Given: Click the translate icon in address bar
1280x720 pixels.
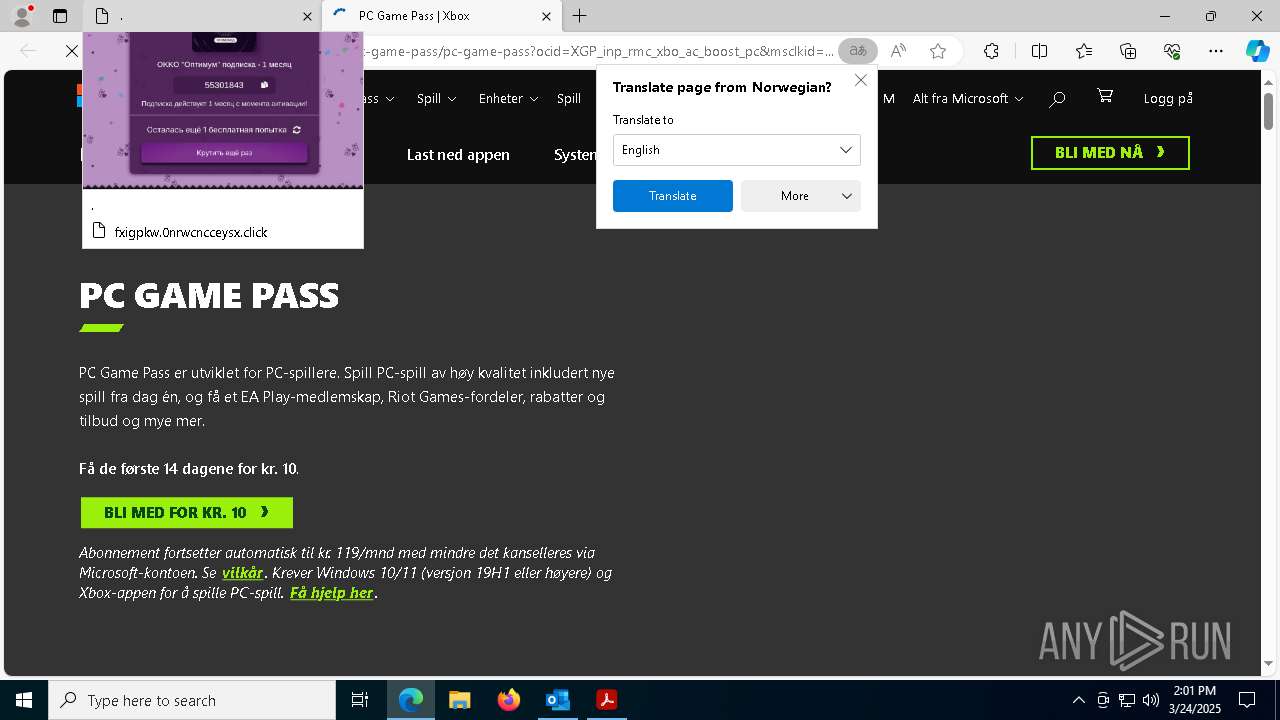Looking at the screenshot, I should (857, 51).
